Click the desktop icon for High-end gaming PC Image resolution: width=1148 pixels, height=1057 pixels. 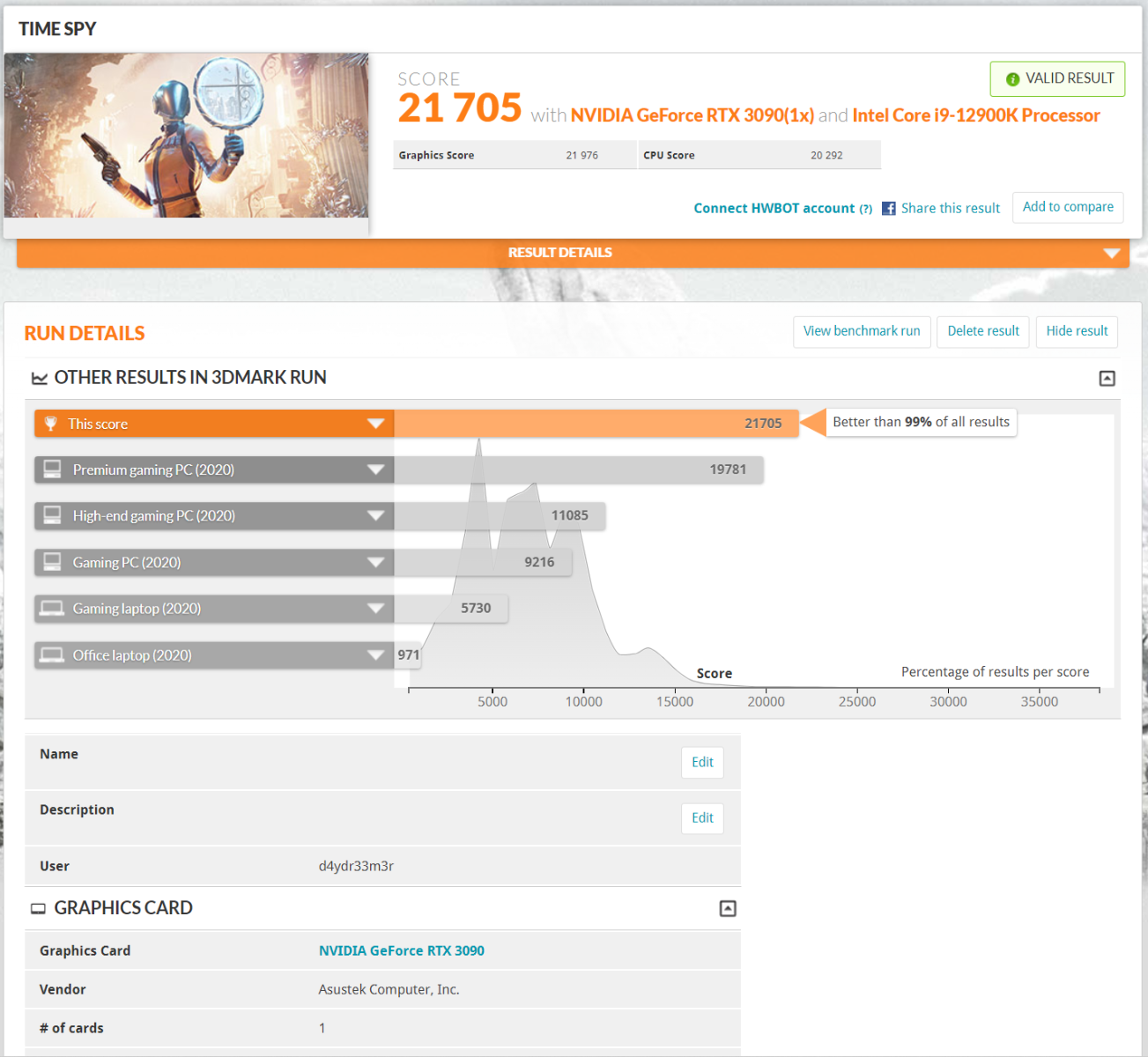click(52, 515)
